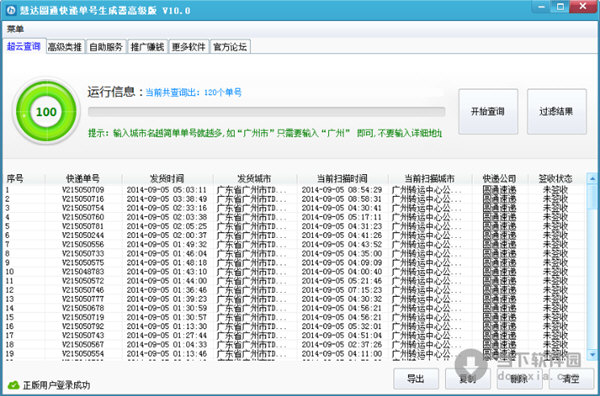The image size is (600, 396).
Task: Click the 导出 button
Action: 416,379
